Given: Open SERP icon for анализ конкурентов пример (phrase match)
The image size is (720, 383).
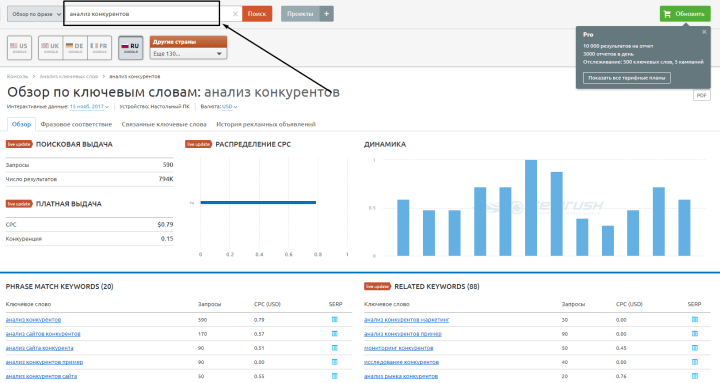Looking at the screenshot, I should pyautogui.click(x=334, y=362).
